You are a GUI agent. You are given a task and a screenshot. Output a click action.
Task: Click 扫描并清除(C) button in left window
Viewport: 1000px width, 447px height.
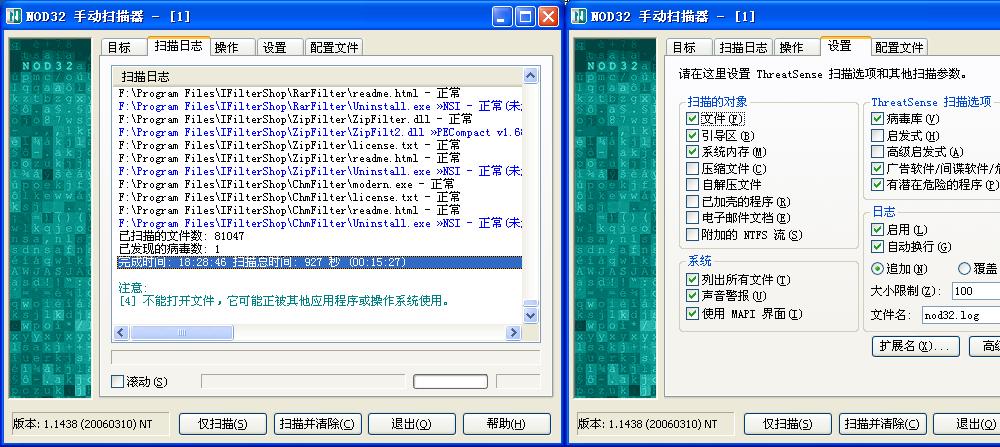(318, 424)
